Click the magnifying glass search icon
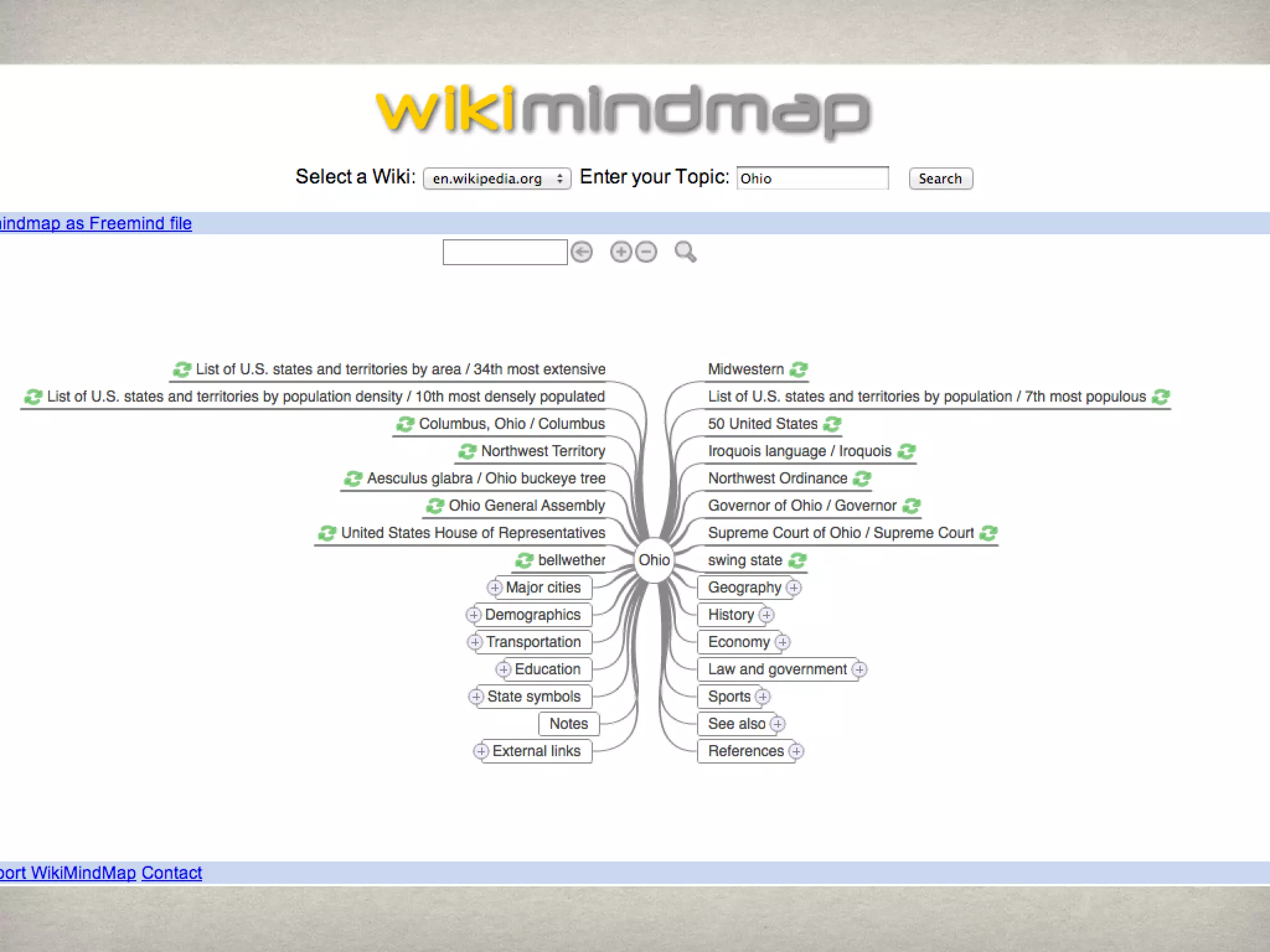This screenshot has width=1270, height=952. click(685, 252)
